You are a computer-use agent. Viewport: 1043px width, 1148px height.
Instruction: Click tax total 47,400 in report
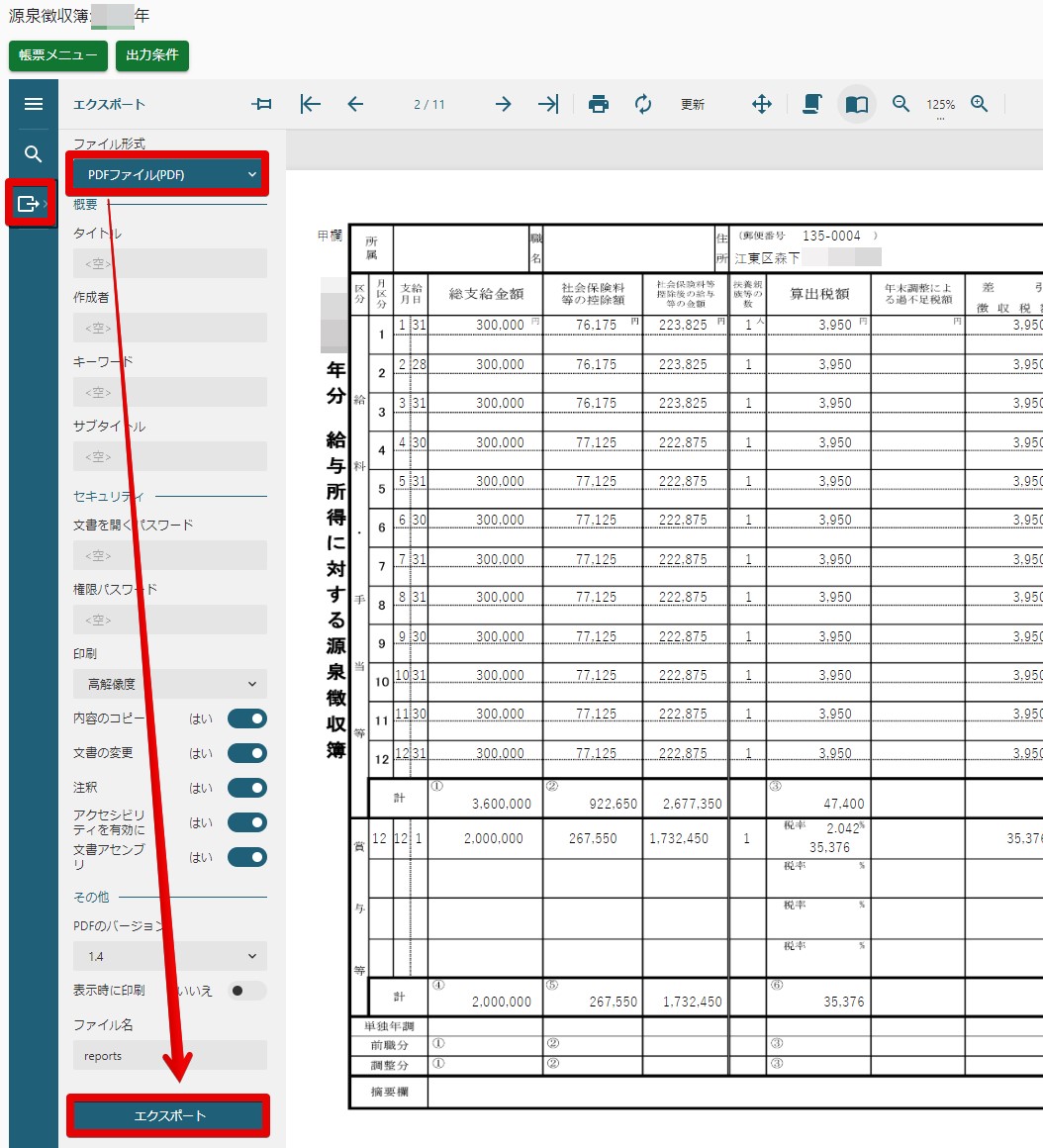[844, 804]
